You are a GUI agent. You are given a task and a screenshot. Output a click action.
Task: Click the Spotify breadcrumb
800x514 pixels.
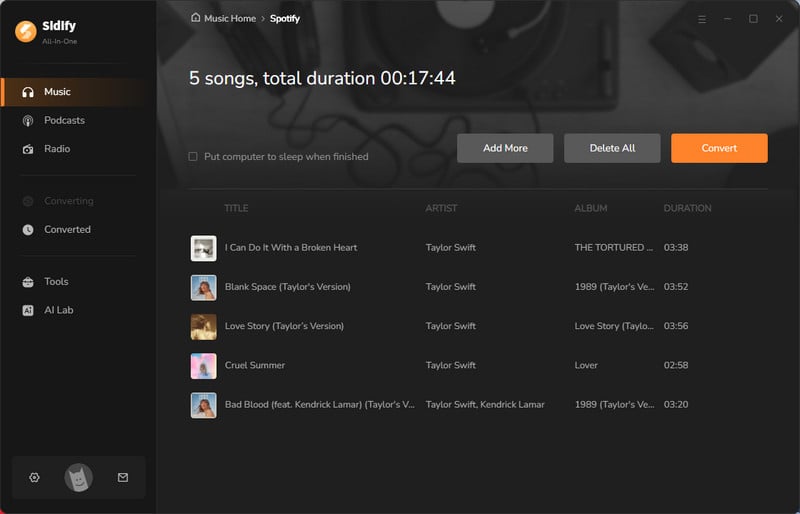click(285, 18)
